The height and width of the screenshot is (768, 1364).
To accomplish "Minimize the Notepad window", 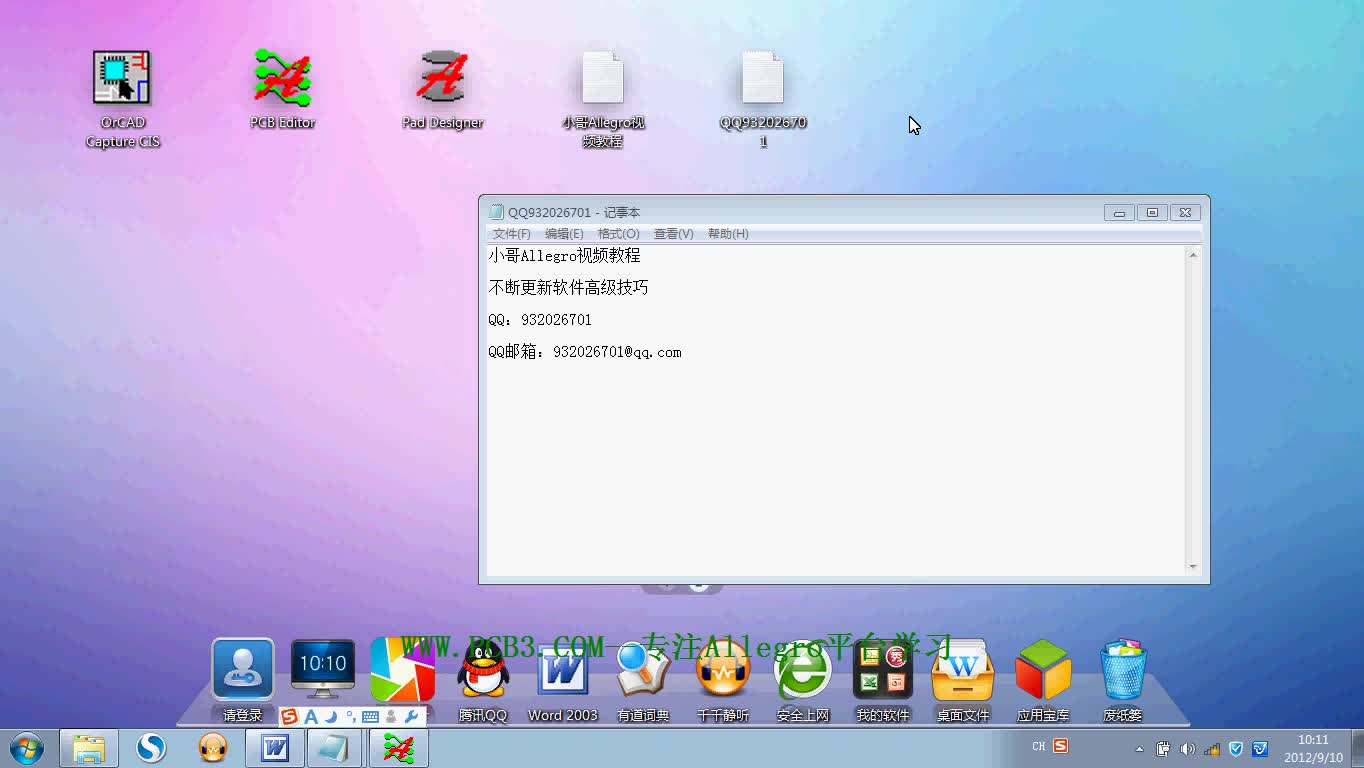I will [1119, 213].
